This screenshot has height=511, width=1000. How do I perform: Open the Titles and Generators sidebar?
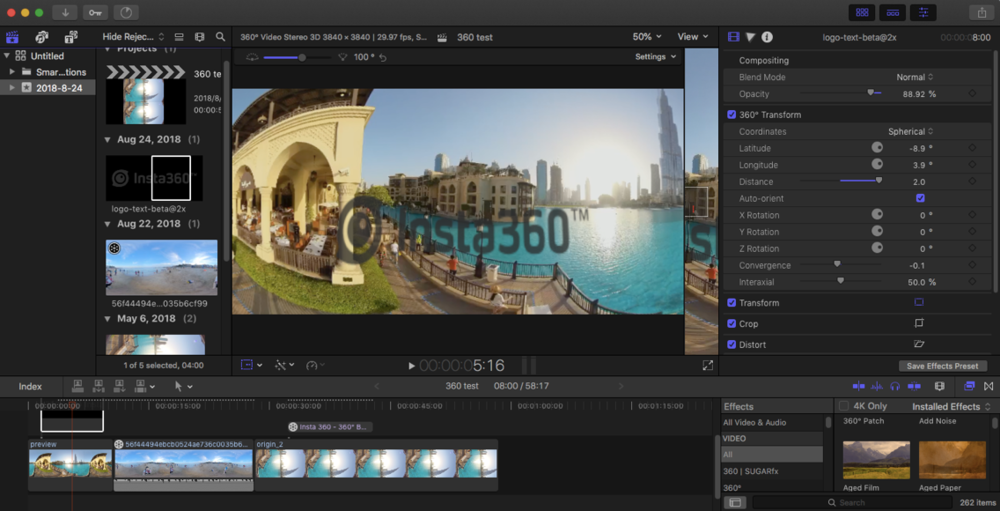coord(70,37)
